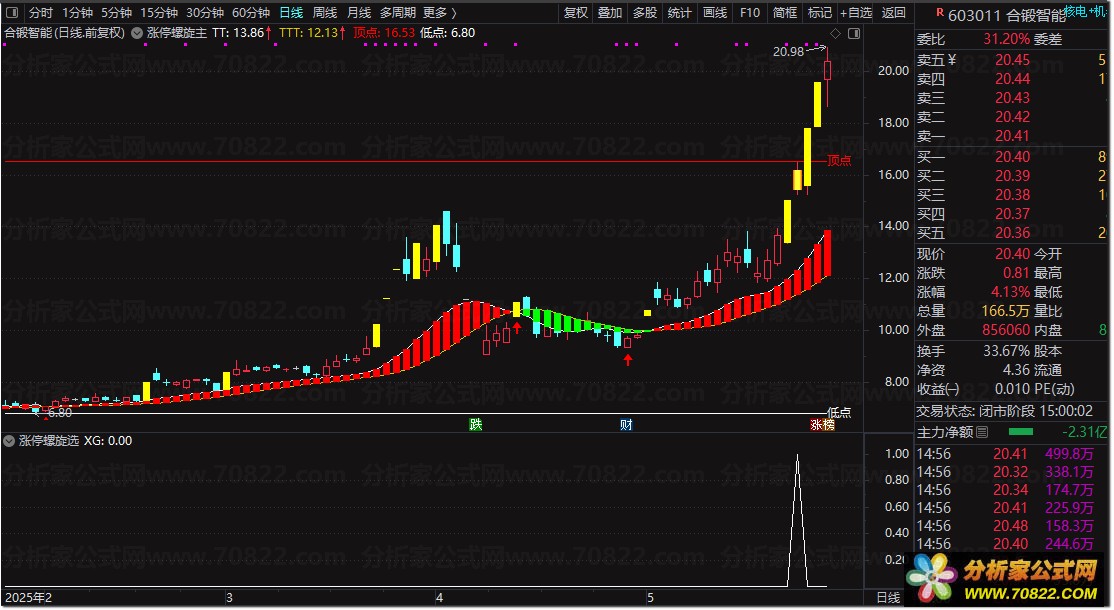The height and width of the screenshot is (610, 1114).
Task: Switch to 周线 weekly chart
Action: pyautogui.click(x=325, y=13)
